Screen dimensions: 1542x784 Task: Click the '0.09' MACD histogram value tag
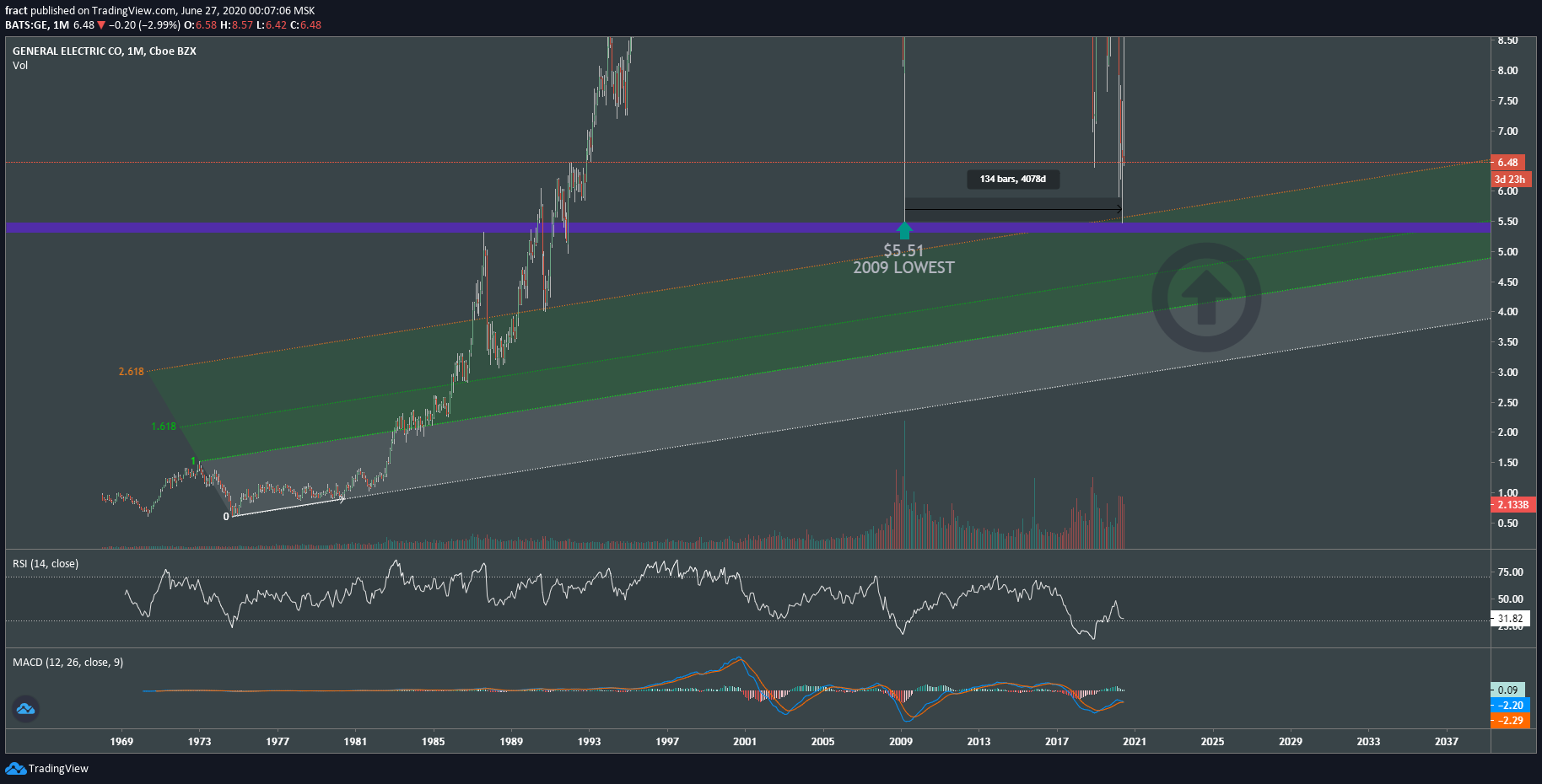click(1508, 690)
